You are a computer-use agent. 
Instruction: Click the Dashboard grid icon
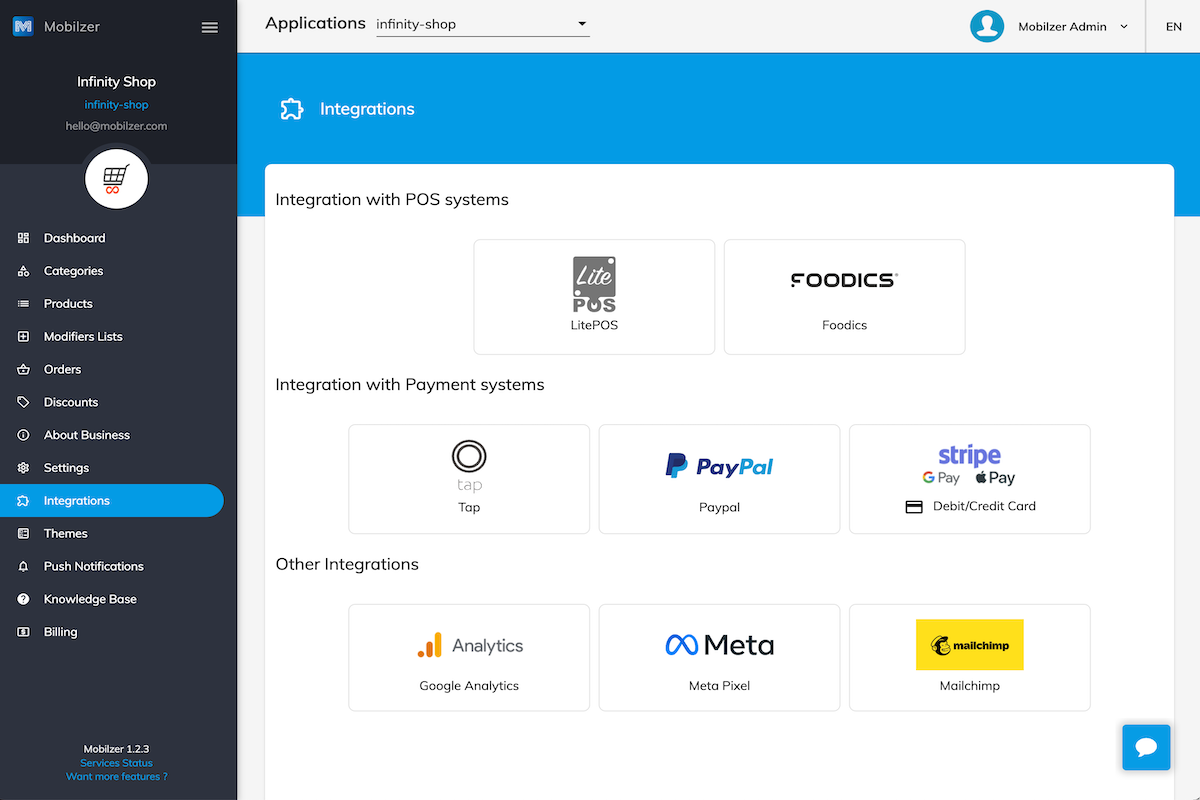pyautogui.click(x=24, y=238)
